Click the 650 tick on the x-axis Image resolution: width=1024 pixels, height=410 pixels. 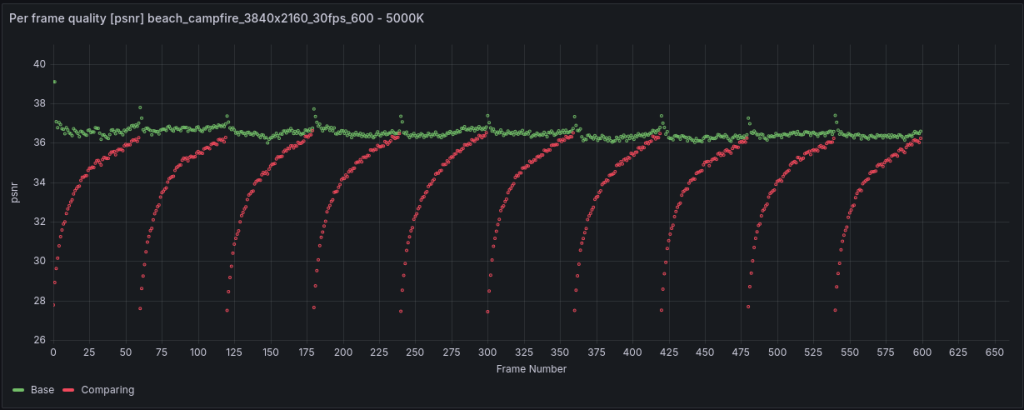click(x=994, y=354)
